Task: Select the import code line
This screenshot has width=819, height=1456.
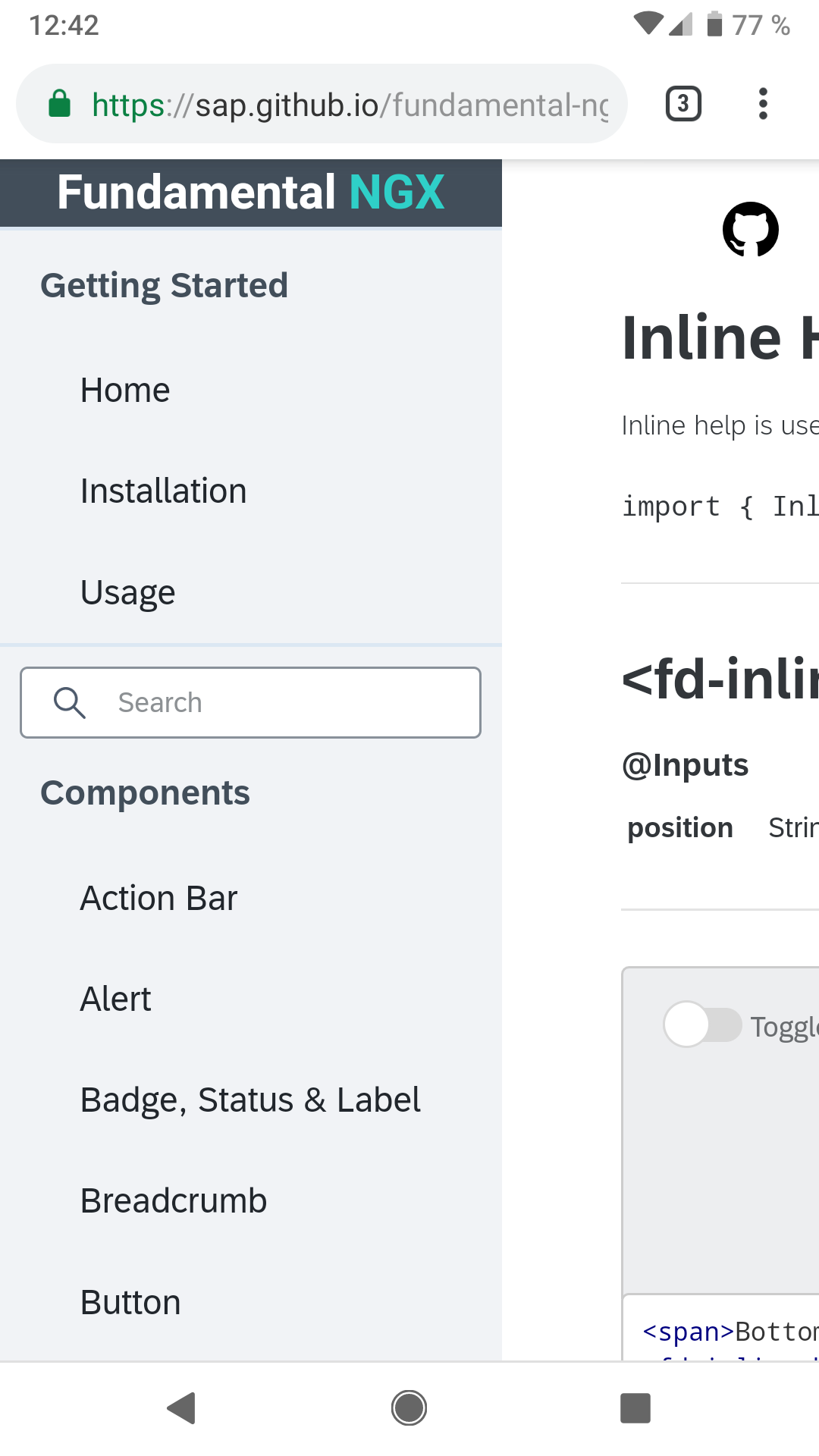Action: tap(720, 506)
